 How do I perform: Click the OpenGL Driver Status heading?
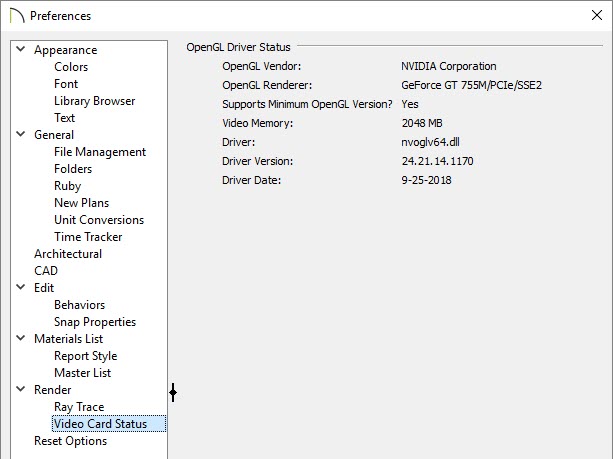pyautogui.click(x=238, y=47)
